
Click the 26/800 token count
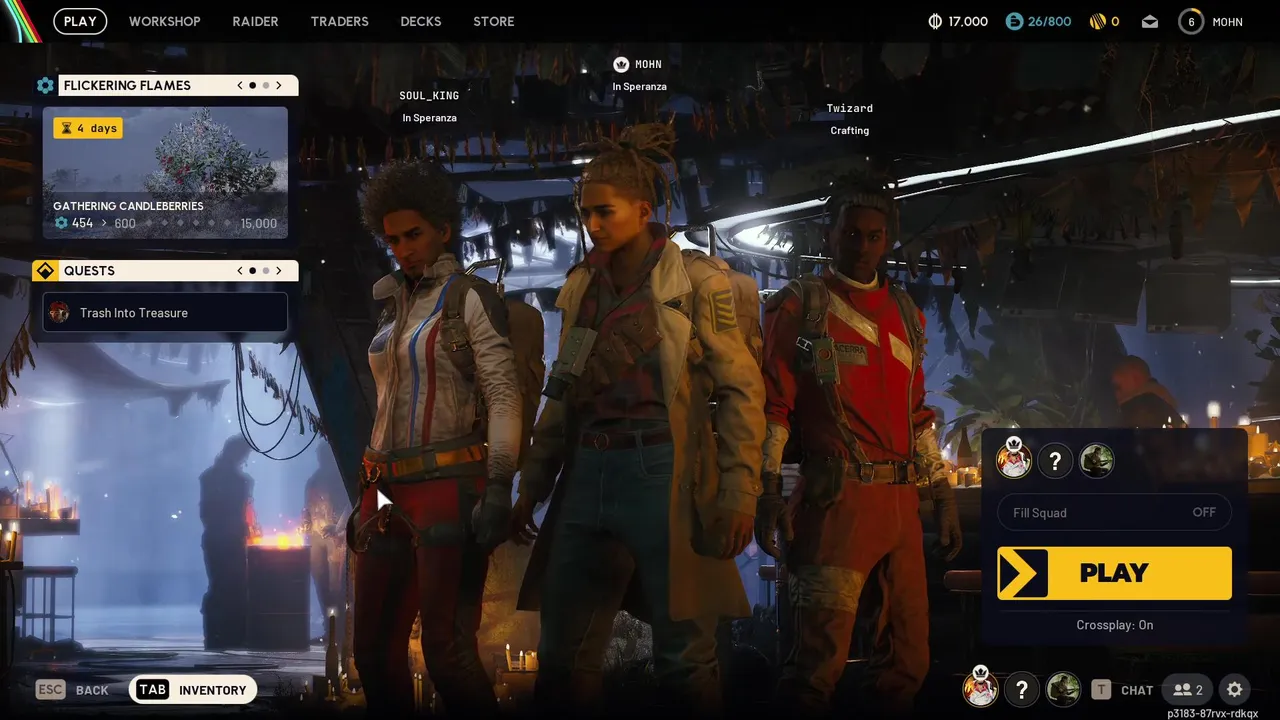[x=1049, y=21]
